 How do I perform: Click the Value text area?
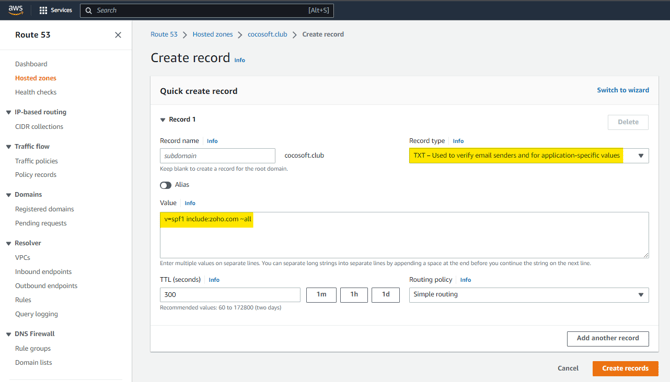[404, 235]
